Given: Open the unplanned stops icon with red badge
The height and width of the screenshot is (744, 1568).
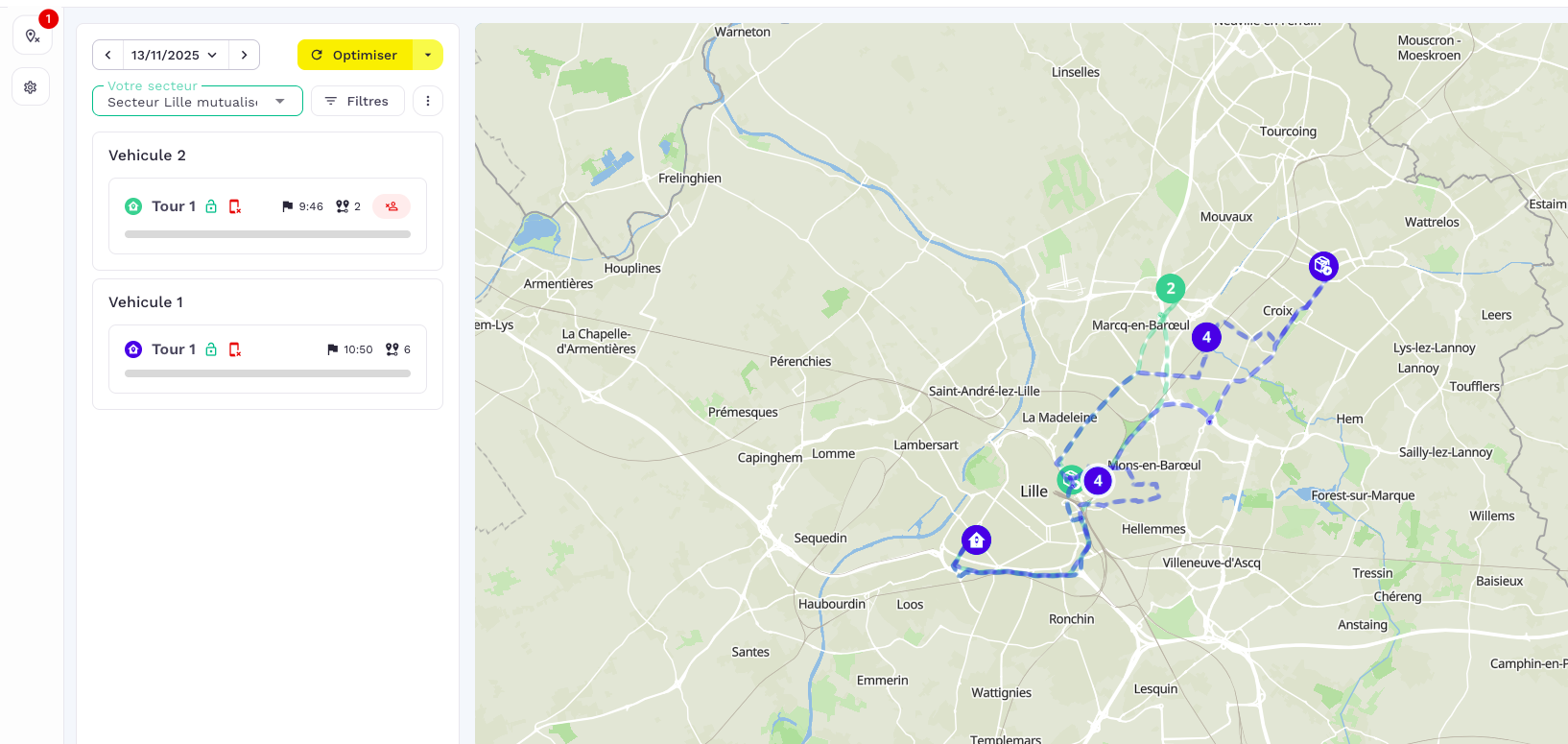Looking at the screenshot, I should (32, 36).
